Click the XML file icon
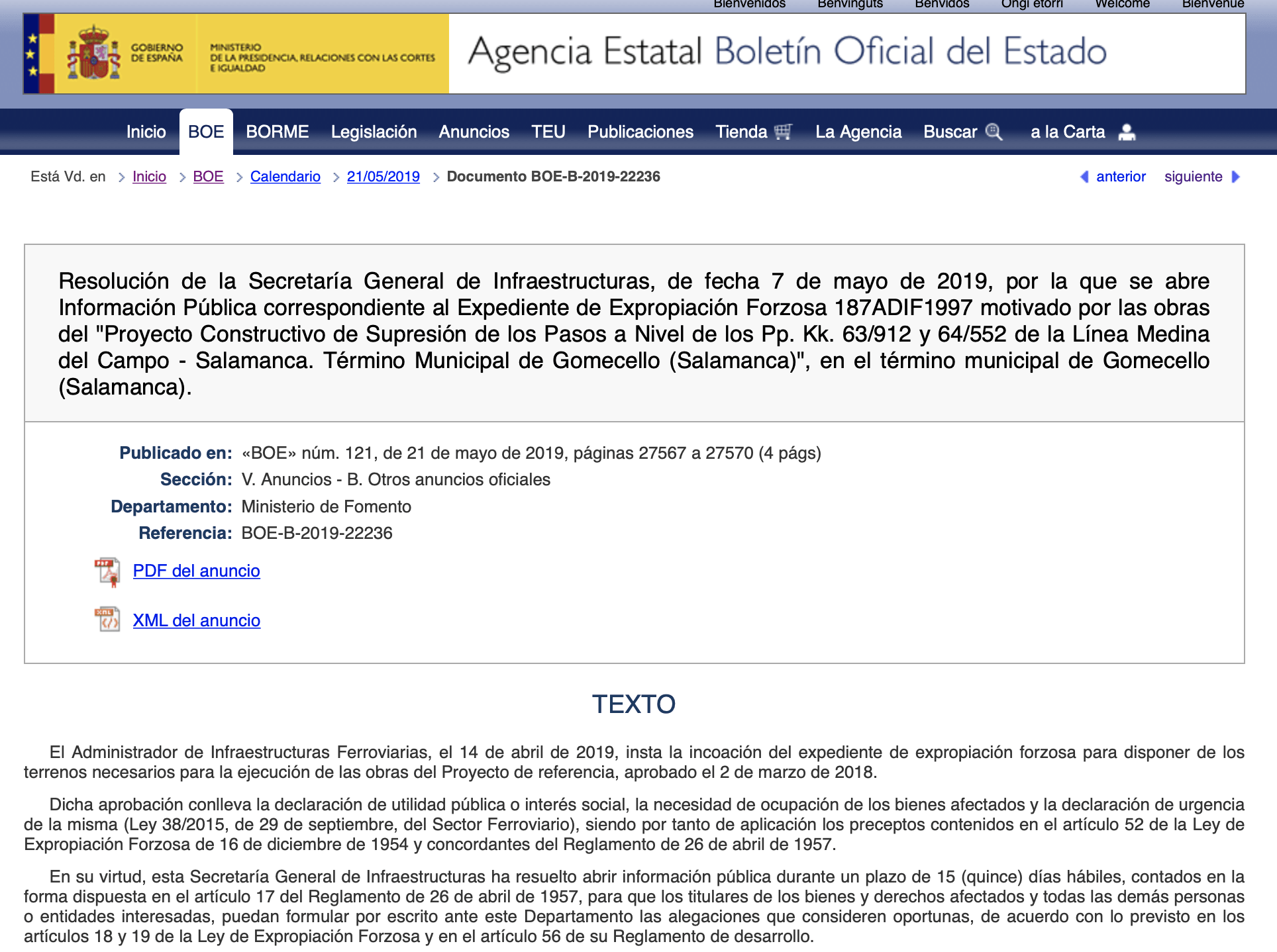 [107, 620]
